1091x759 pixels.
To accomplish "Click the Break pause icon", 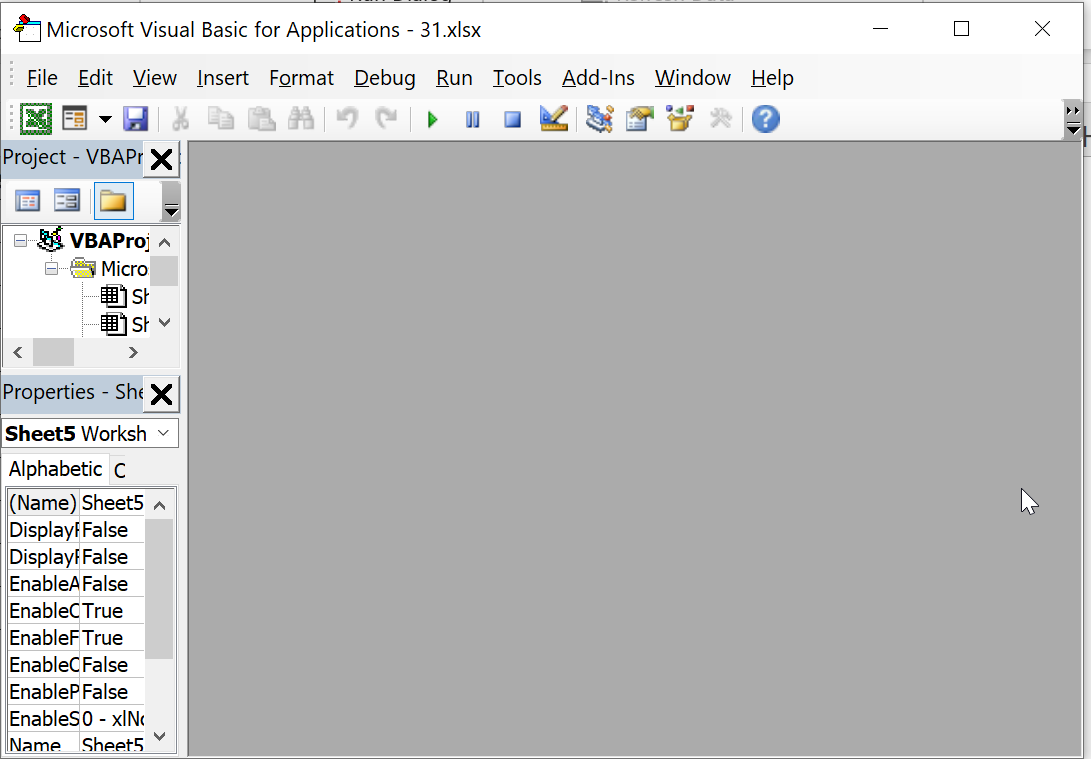I will [x=472, y=120].
